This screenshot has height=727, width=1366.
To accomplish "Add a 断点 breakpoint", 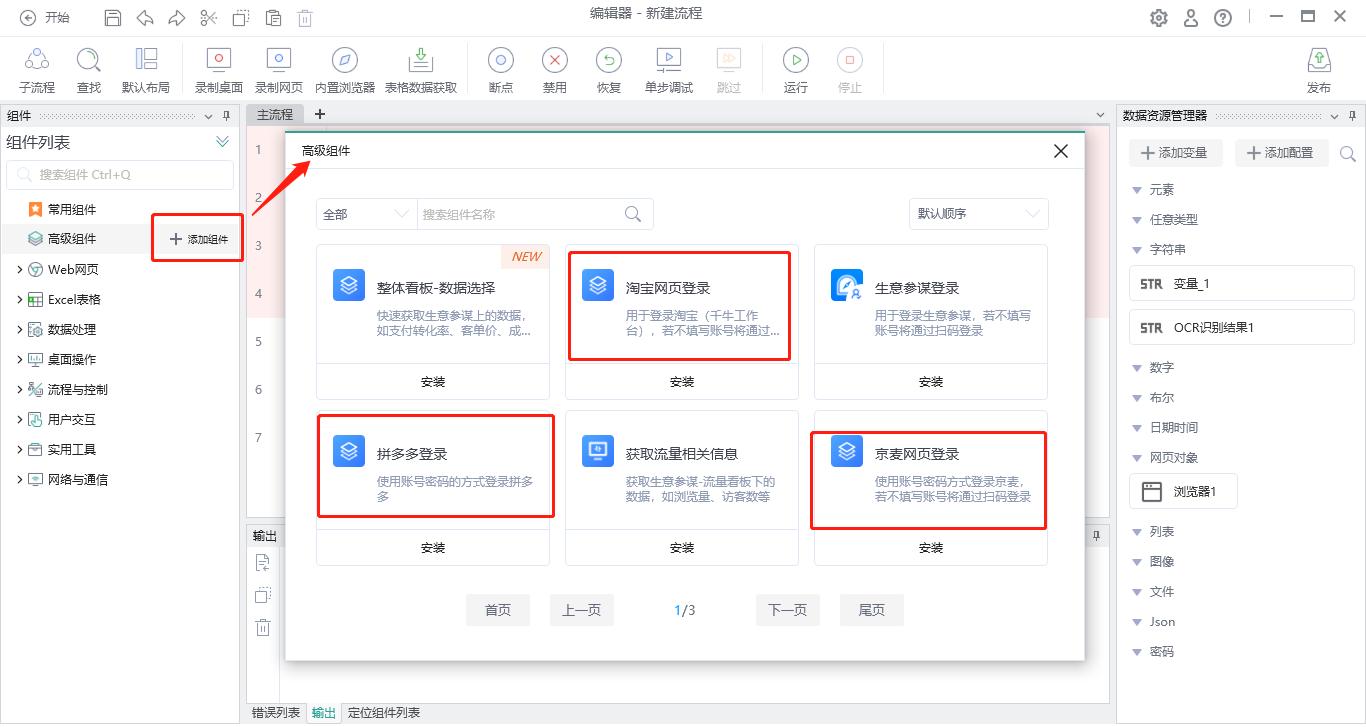I will pos(501,60).
